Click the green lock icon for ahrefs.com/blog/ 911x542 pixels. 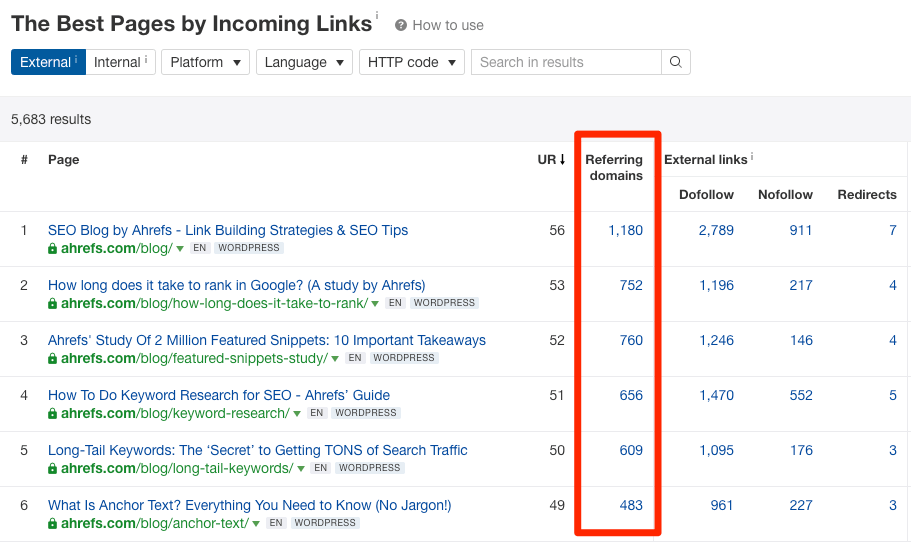(x=53, y=248)
